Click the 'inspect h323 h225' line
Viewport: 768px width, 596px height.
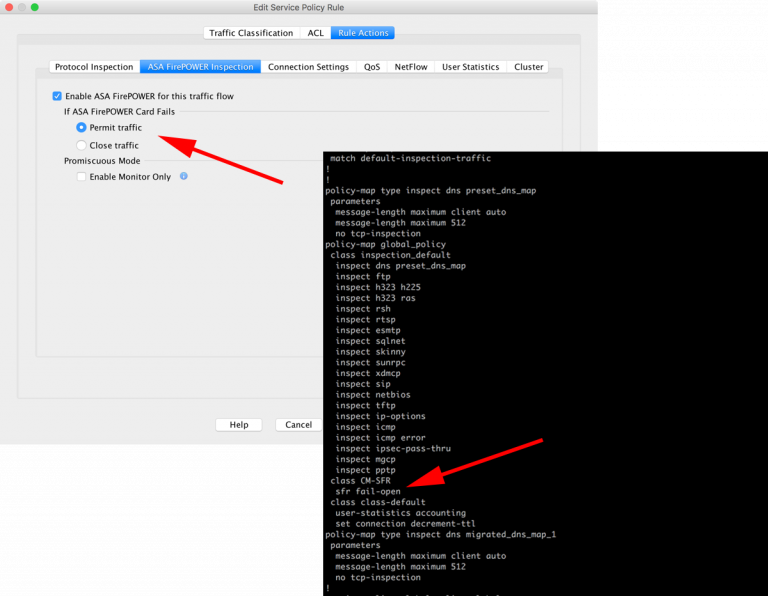(378, 287)
